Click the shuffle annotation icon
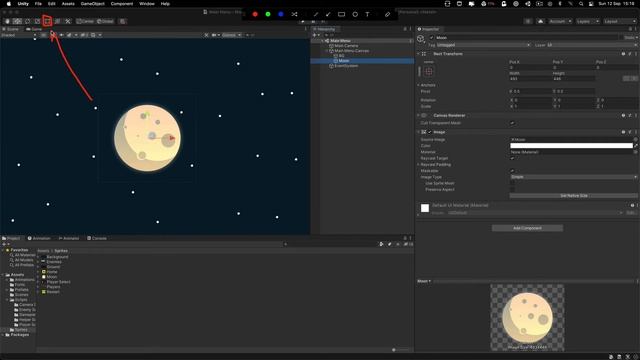The height and width of the screenshot is (360, 640). (x=294, y=14)
